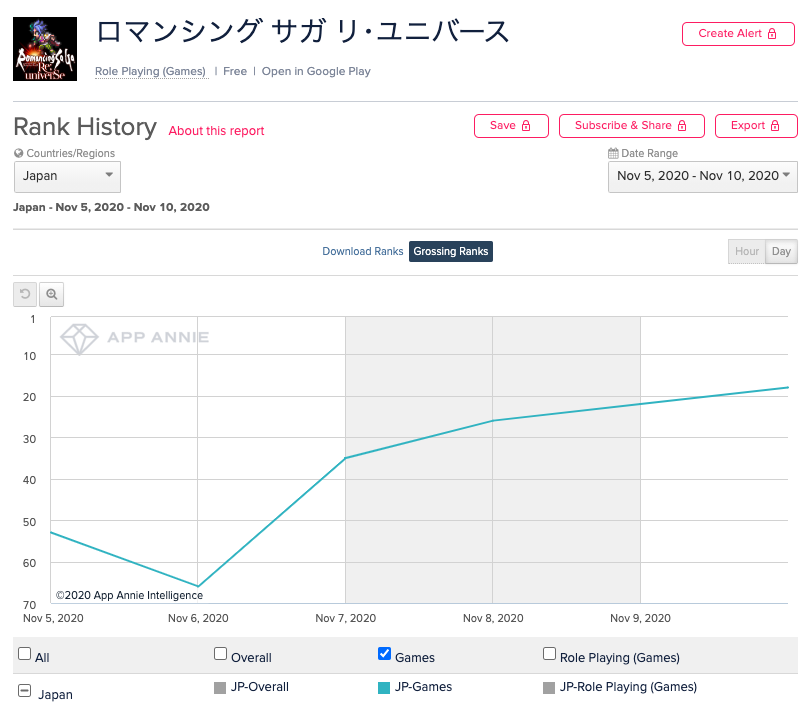Click the chart line point at Nov 8
Screen dimensions: 807x712
pos(493,421)
